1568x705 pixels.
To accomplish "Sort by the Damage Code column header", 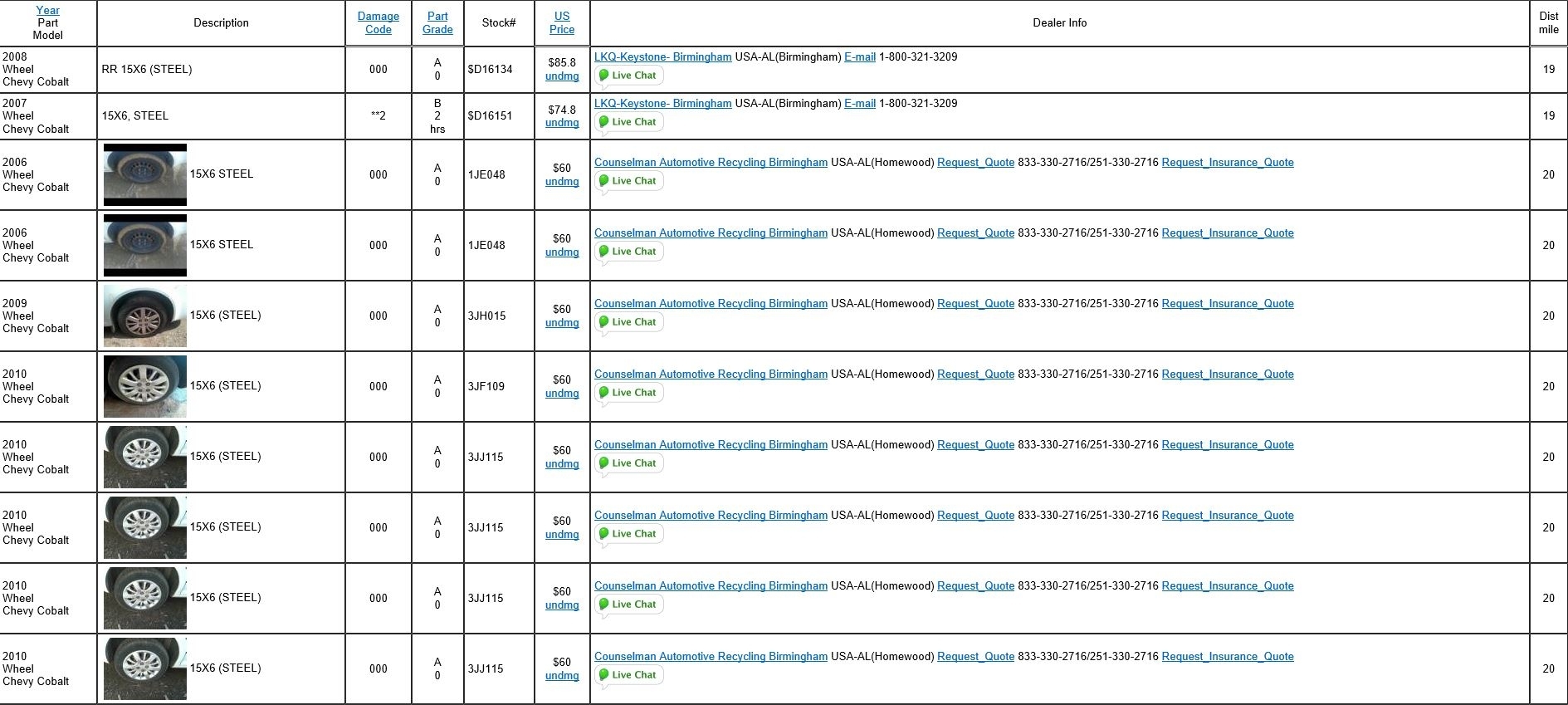I will [379, 22].
